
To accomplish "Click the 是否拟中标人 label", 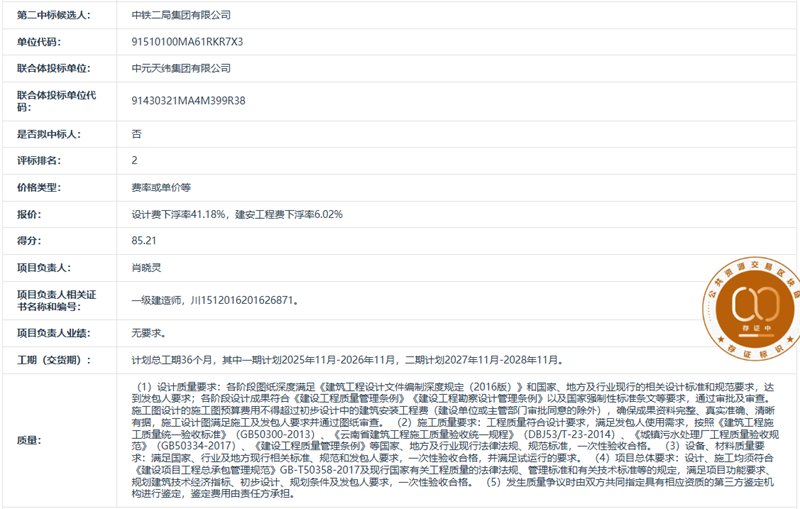I will click(x=49, y=134).
